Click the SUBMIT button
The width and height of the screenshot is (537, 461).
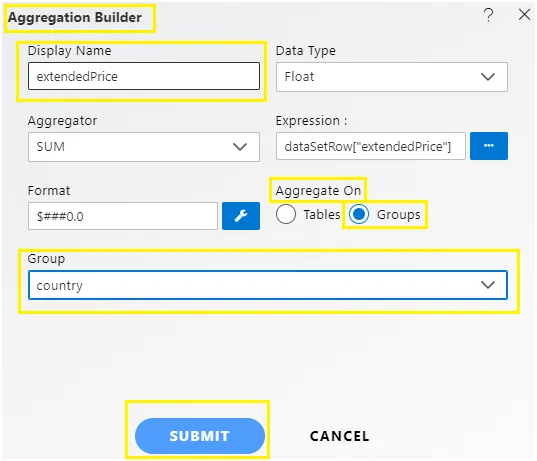(x=200, y=436)
